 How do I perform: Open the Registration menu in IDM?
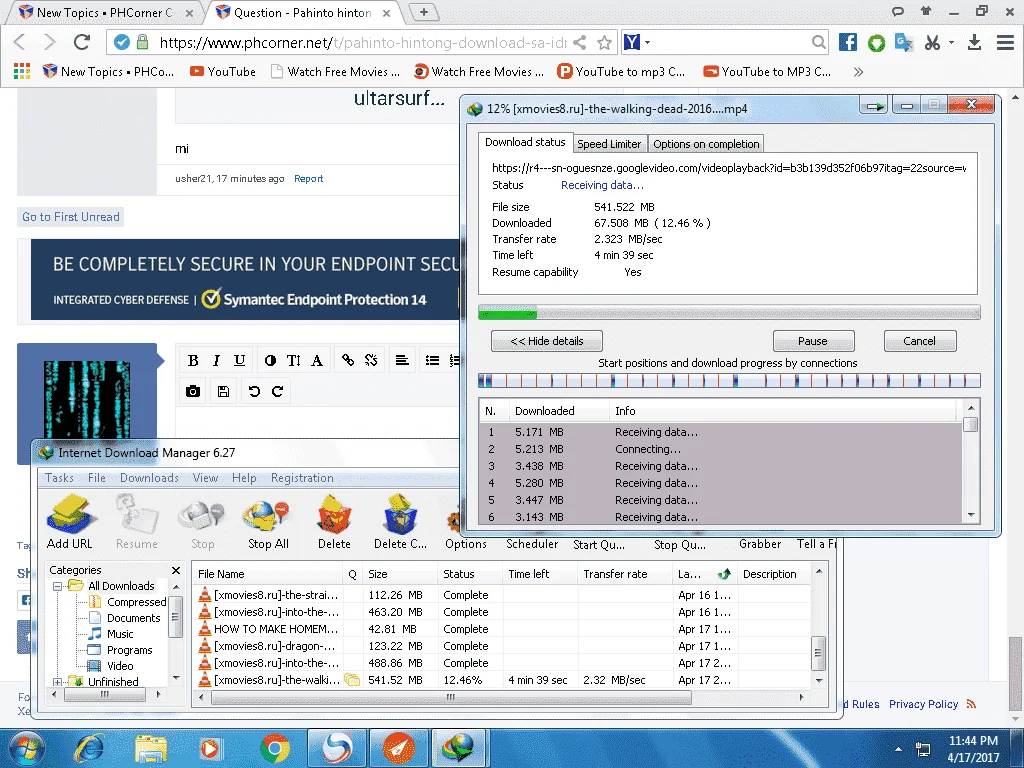(302, 478)
